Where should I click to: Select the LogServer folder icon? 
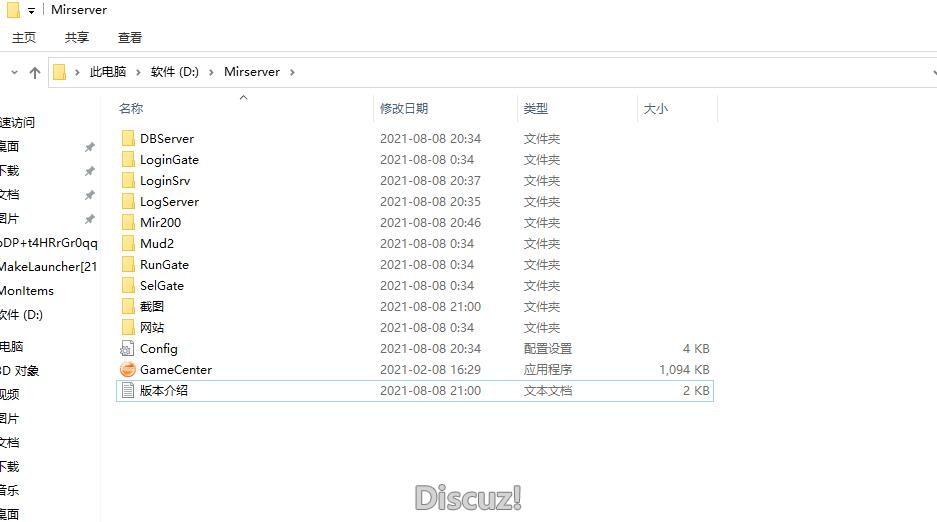point(128,202)
